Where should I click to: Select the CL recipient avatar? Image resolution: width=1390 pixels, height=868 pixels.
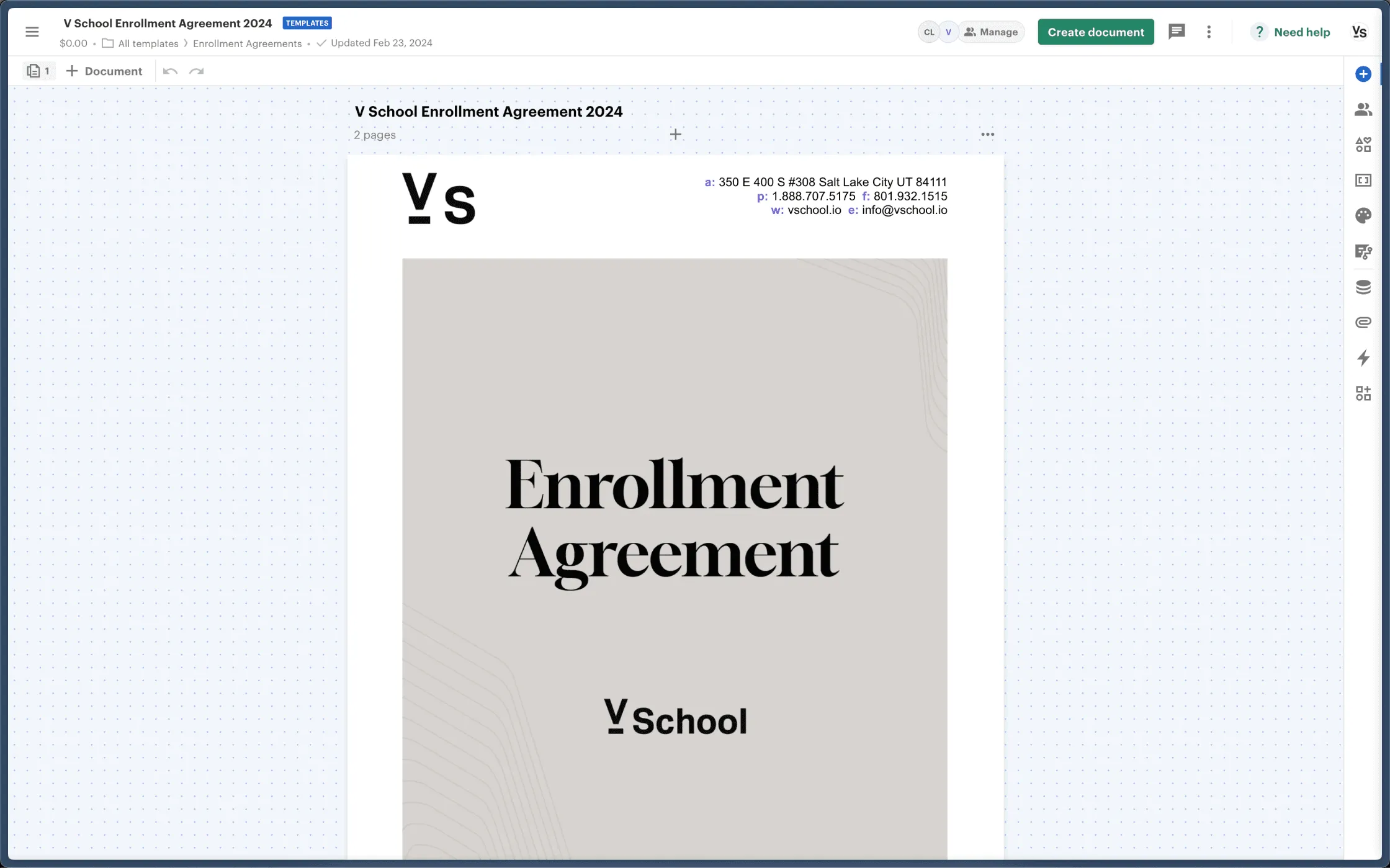click(x=928, y=32)
